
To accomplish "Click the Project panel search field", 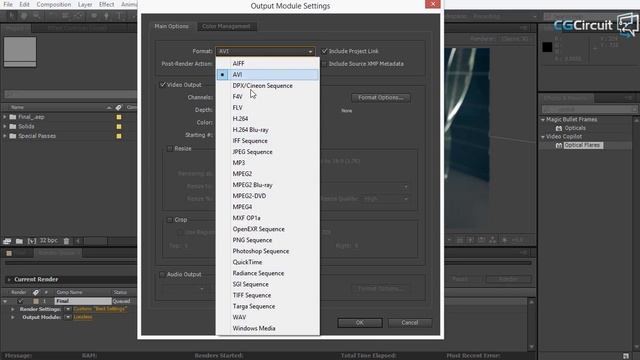I will pyautogui.click(x=70, y=94).
